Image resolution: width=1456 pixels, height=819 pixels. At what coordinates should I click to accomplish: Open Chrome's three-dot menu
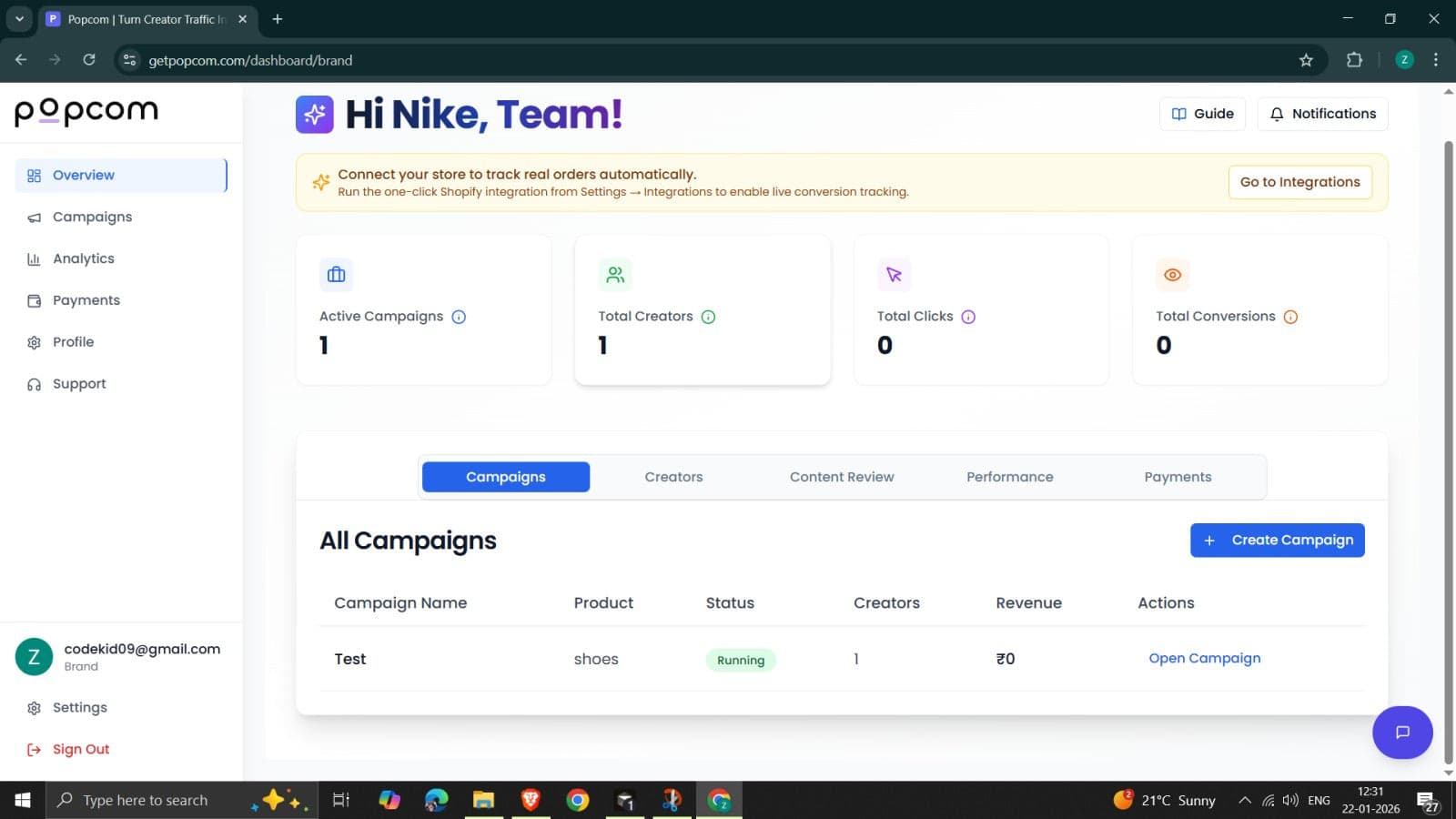pos(1436,60)
